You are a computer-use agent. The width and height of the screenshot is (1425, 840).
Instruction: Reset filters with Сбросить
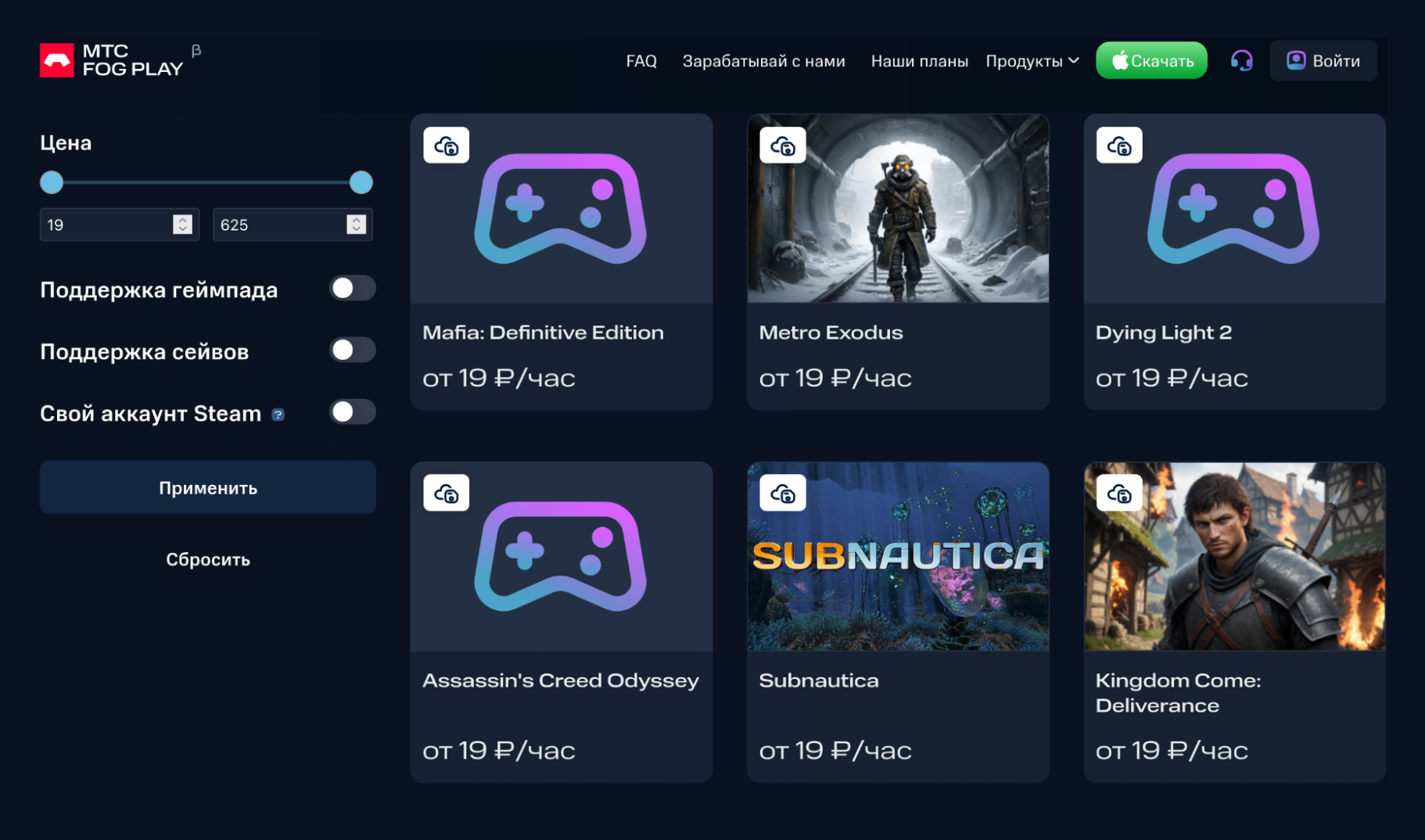point(208,559)
